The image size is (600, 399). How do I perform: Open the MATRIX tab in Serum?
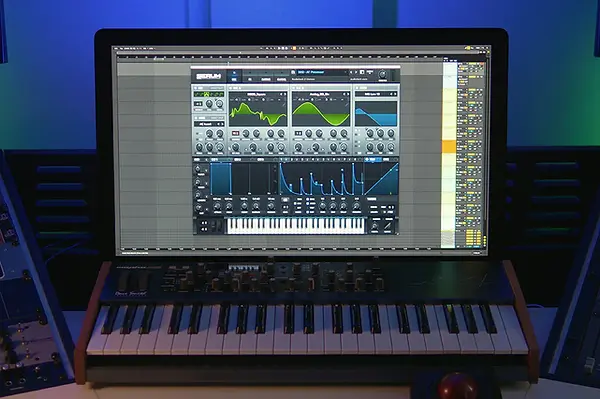[266, 79]
